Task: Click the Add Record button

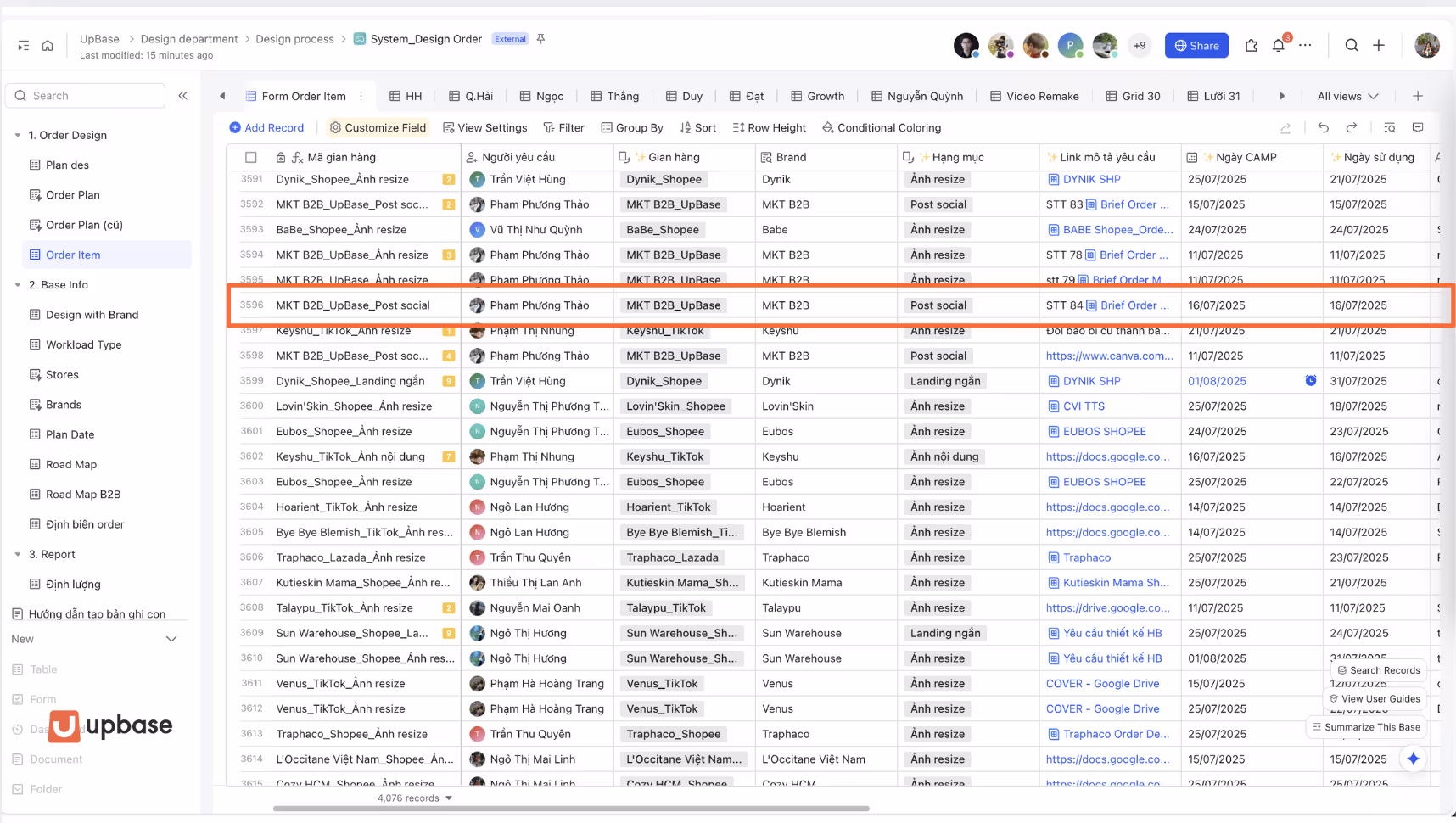Action: (266, 128)
